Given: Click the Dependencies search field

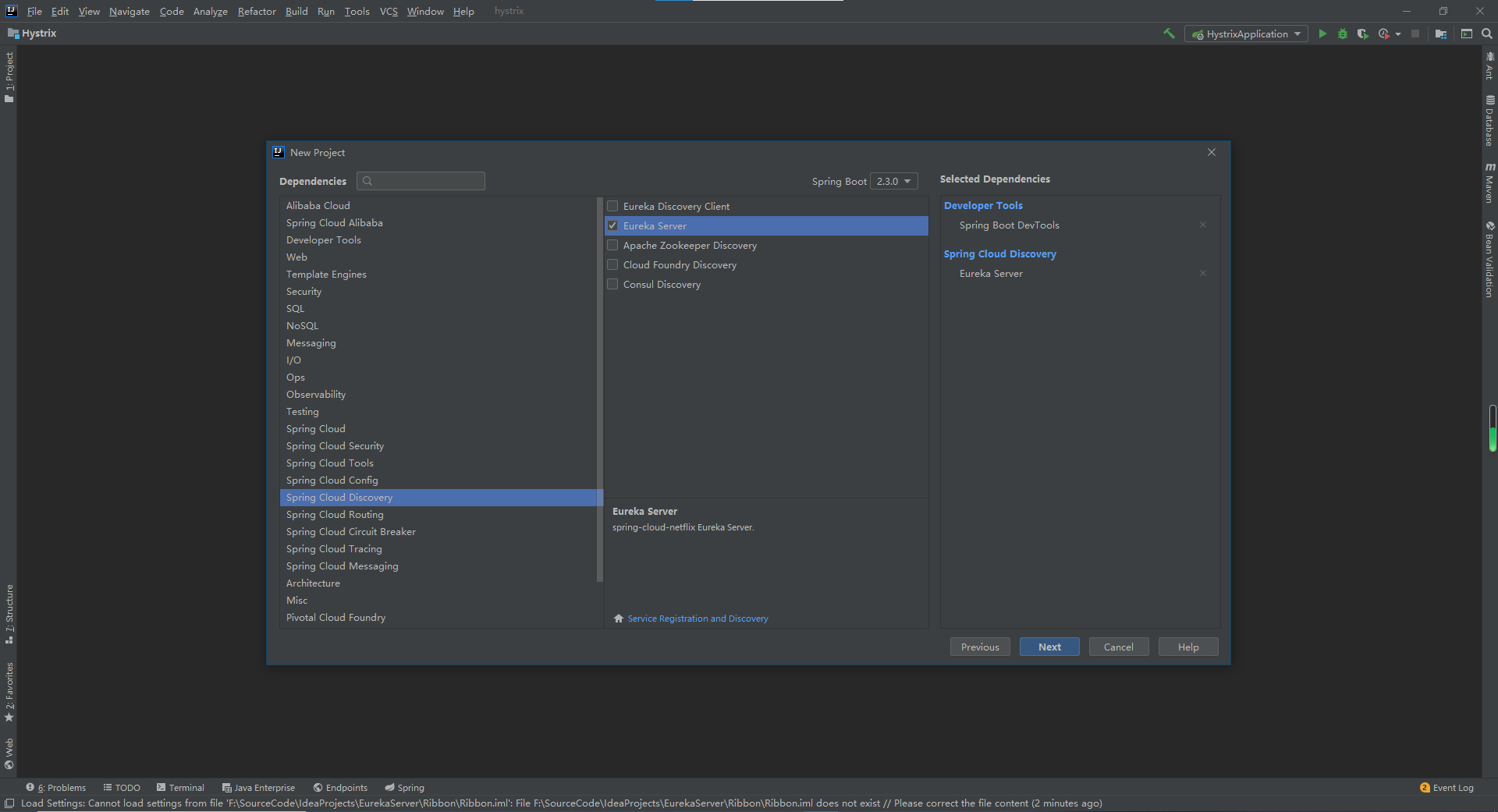Looking at the screenshot, I should point(421,181).
